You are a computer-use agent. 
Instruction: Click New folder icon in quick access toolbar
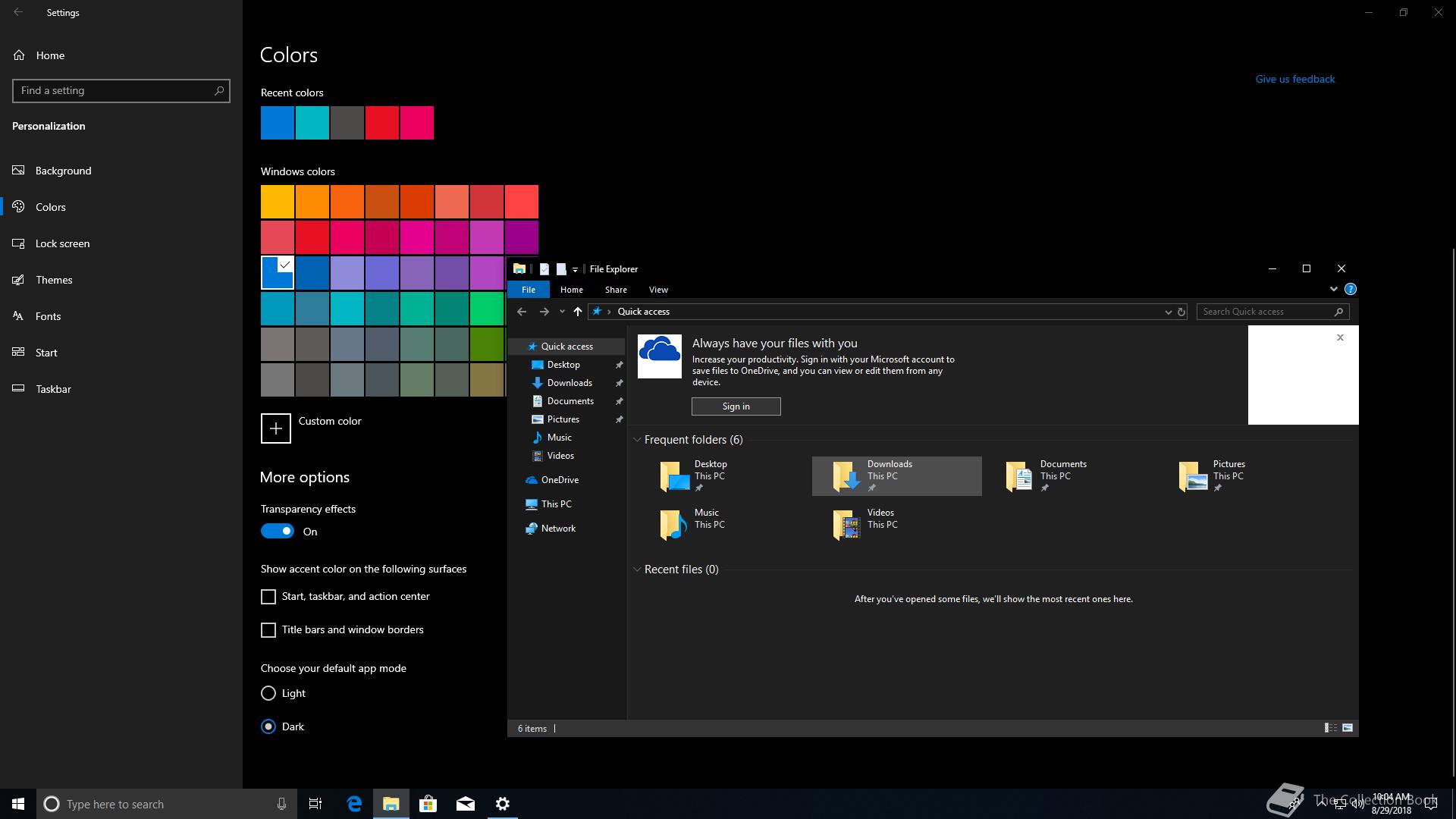[561, 269]
